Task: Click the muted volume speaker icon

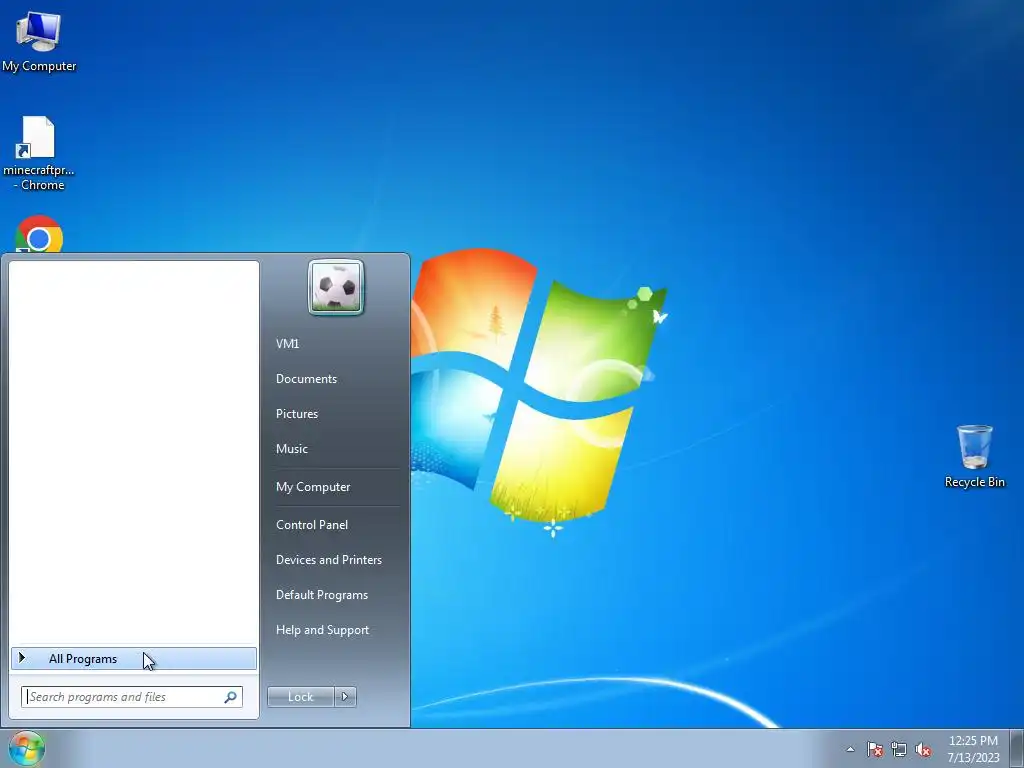Action: 923,749
